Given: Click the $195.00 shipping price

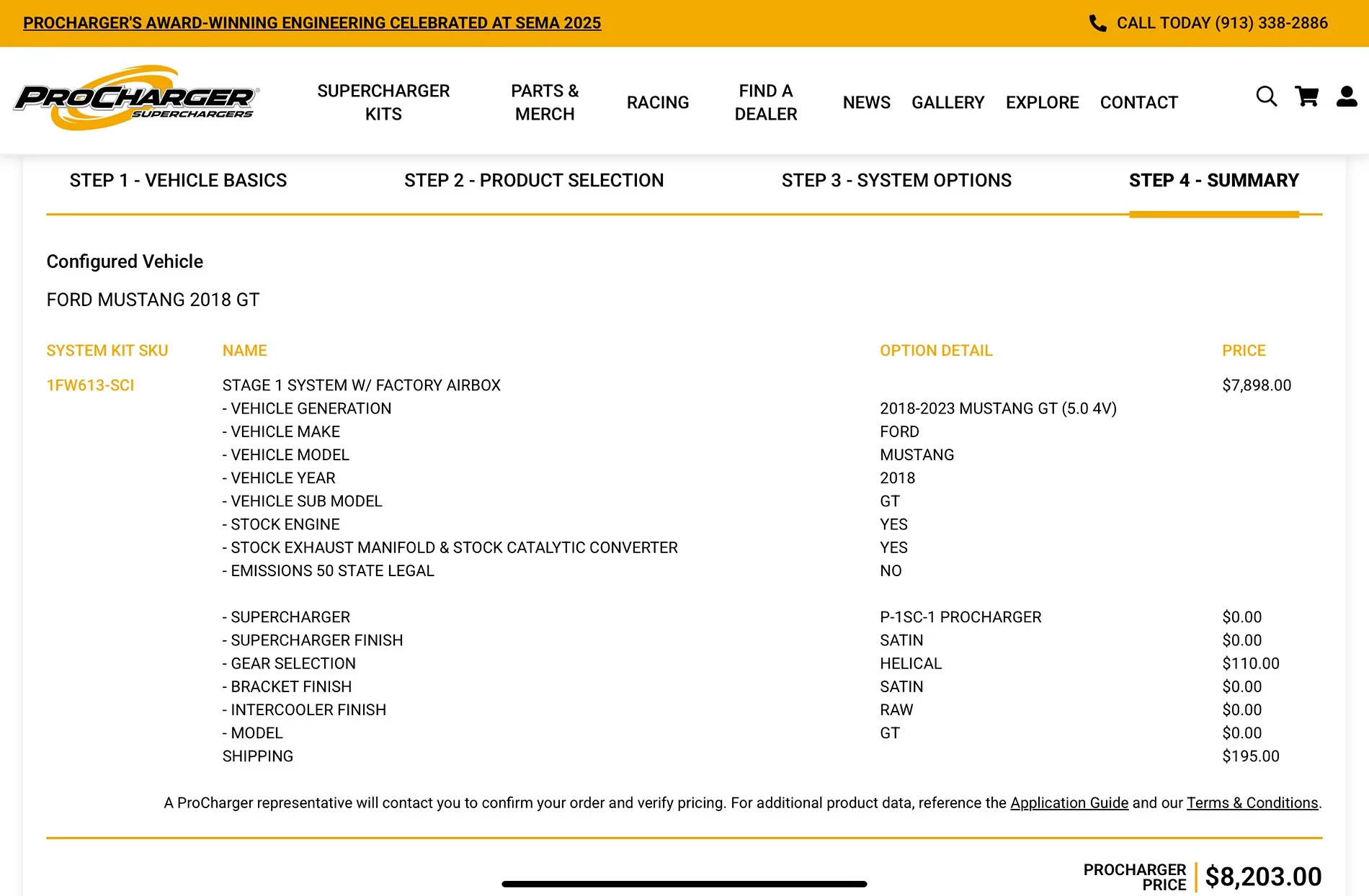Looking at the screenshot, I should [1251, 756].
